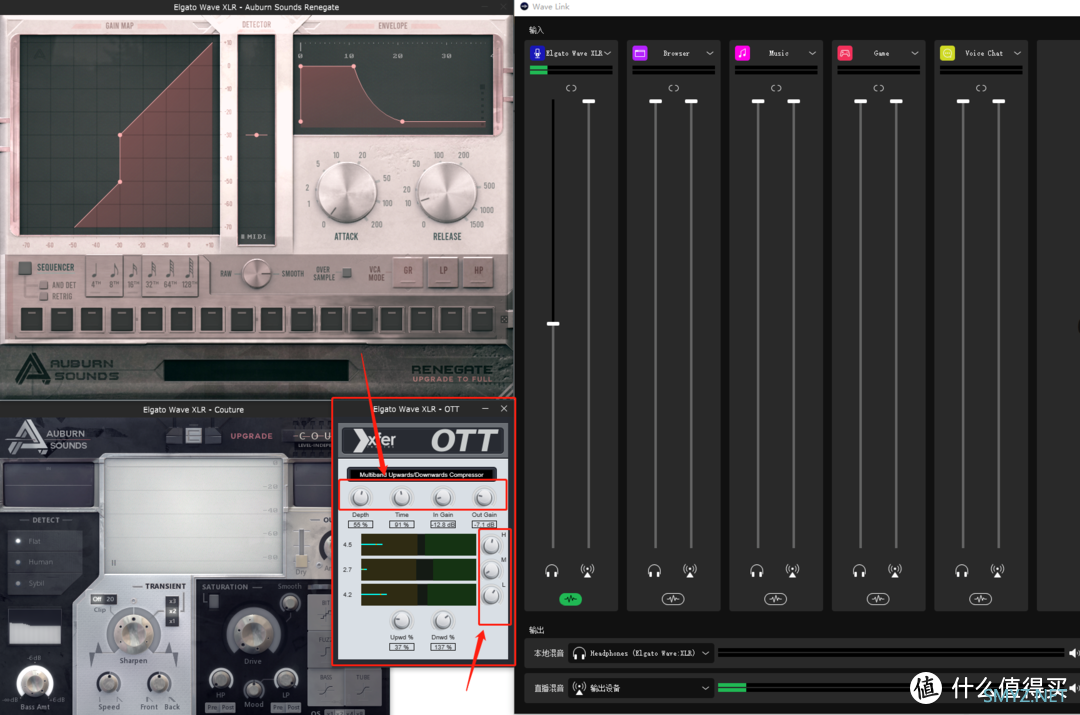Enable the HP filter button in Renegade
1080x715 pixels.
(479, 271)
